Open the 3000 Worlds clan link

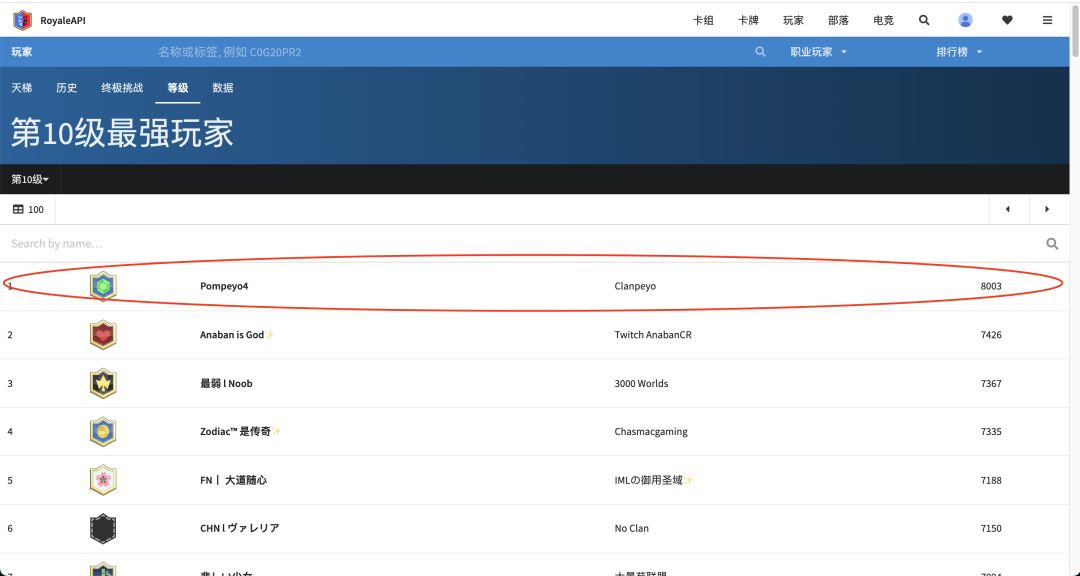point(641,383)
